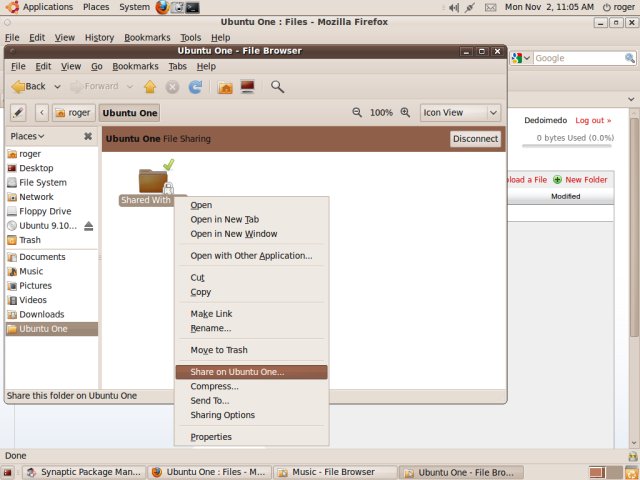Viewport: 640px width, 480px height.
Task: Click the Back button in File Browser
Action: (x=29, y=87)
